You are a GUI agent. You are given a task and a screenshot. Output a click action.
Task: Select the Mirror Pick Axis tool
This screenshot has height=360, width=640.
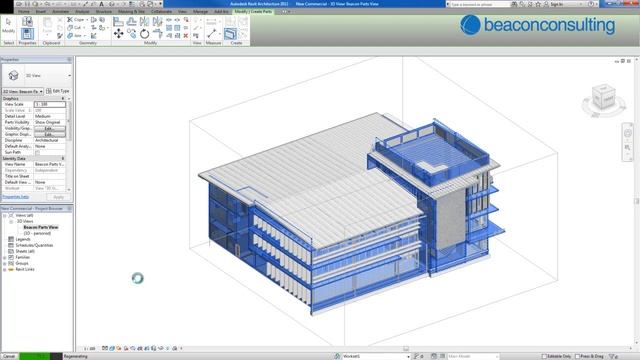point(144,22)
